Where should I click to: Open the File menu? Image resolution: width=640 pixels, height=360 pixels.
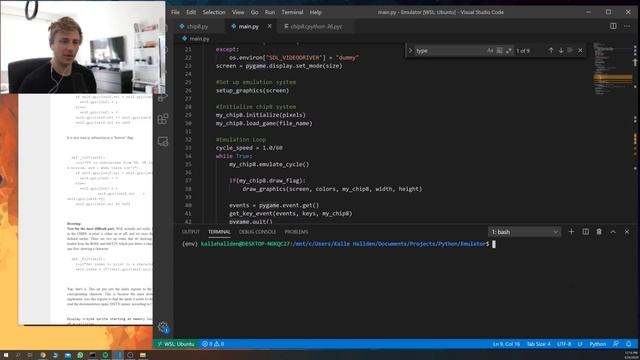point(176,12)
